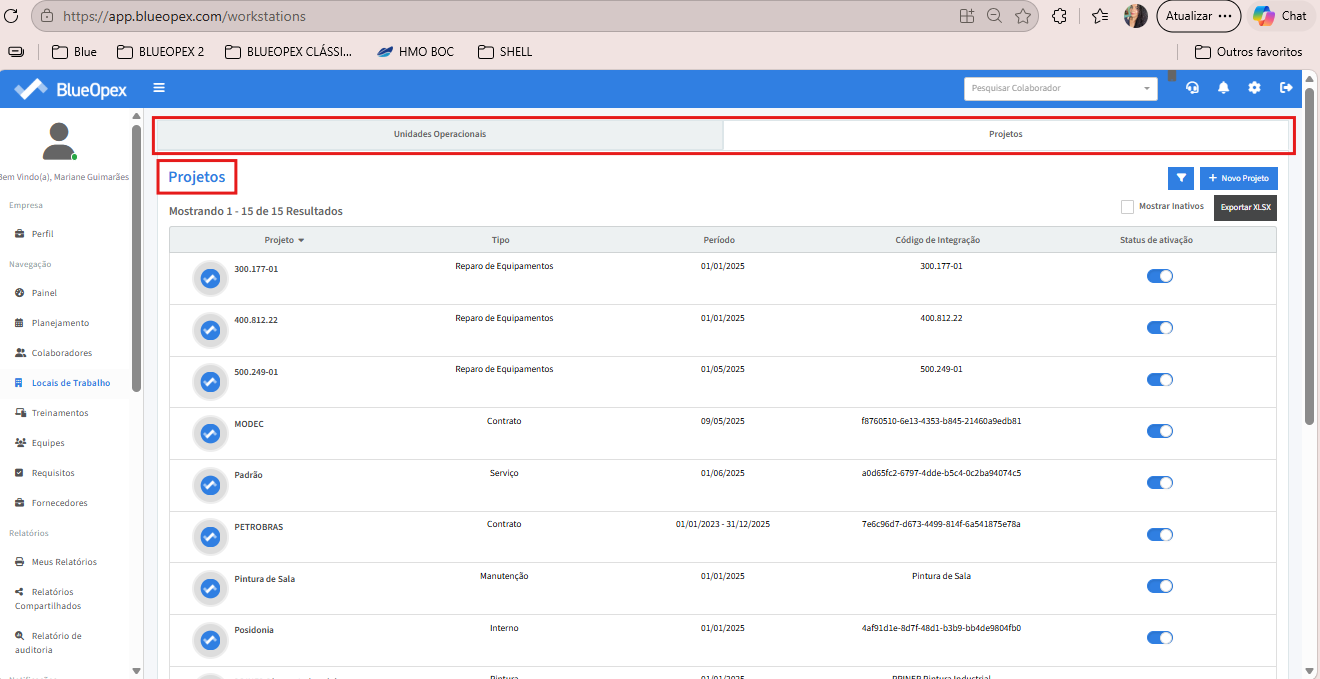Open the HMO BOC bookmark
This screenshot has height=679, width=1320.
[x=415, y=51]
